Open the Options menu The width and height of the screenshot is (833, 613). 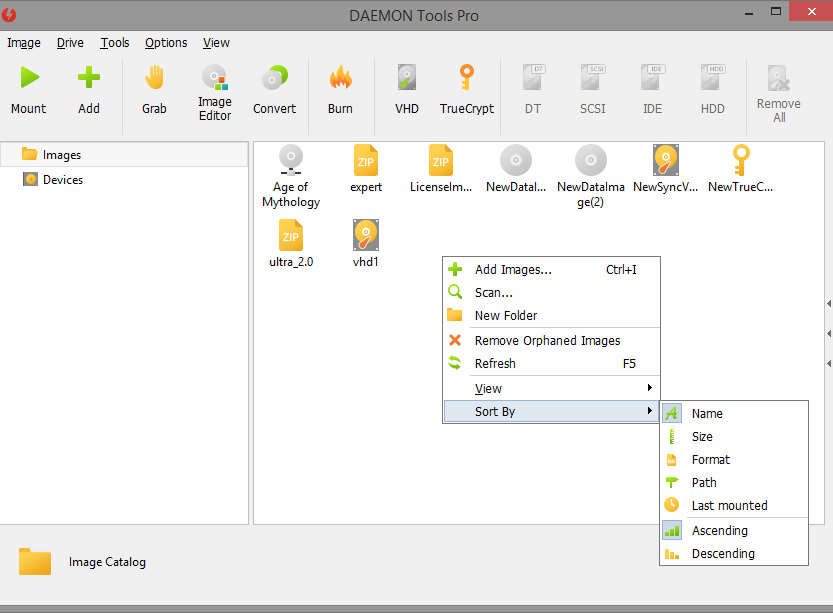(x=166, y=42)
